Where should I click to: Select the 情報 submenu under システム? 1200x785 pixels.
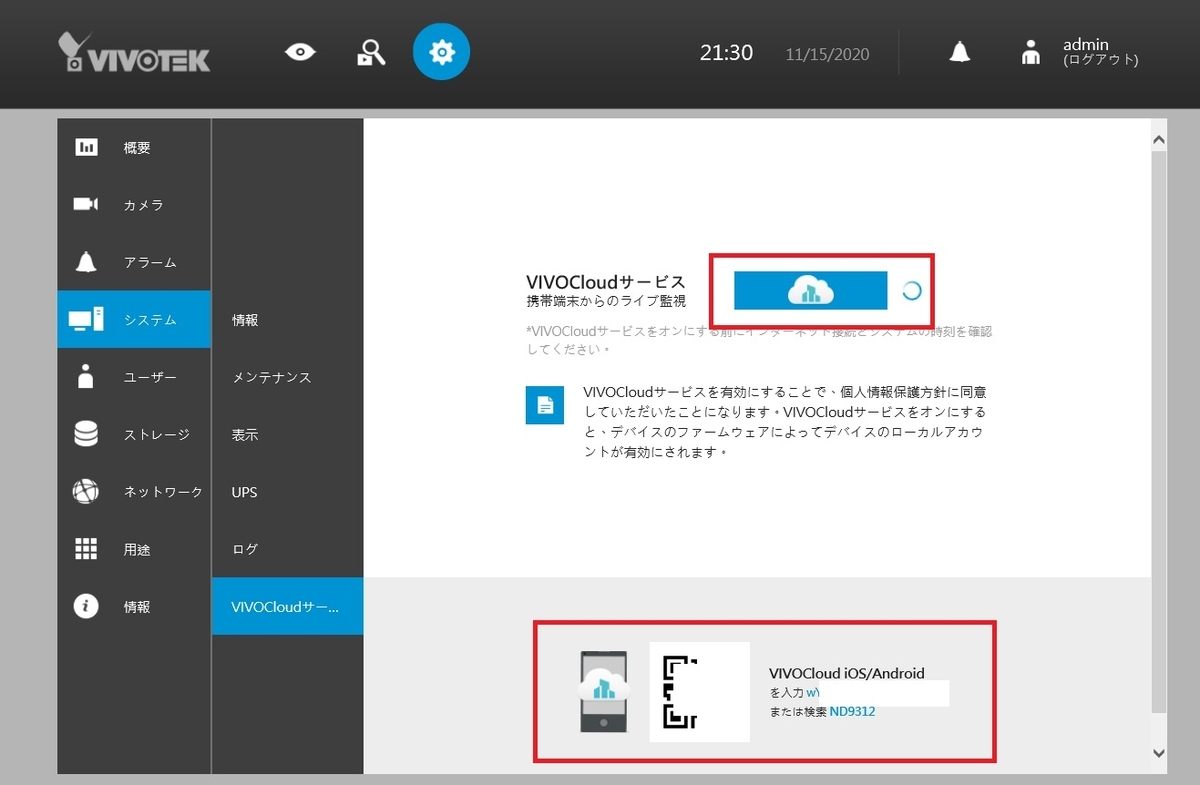click(x=288, y=320)
